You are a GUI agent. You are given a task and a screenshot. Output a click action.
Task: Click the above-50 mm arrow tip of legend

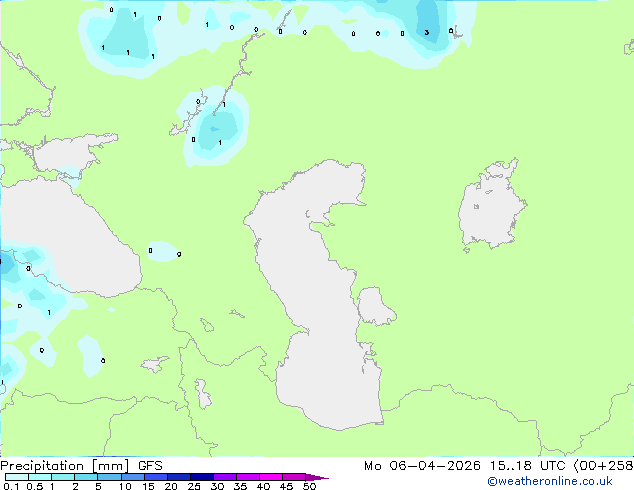click(x=317, y=477)
